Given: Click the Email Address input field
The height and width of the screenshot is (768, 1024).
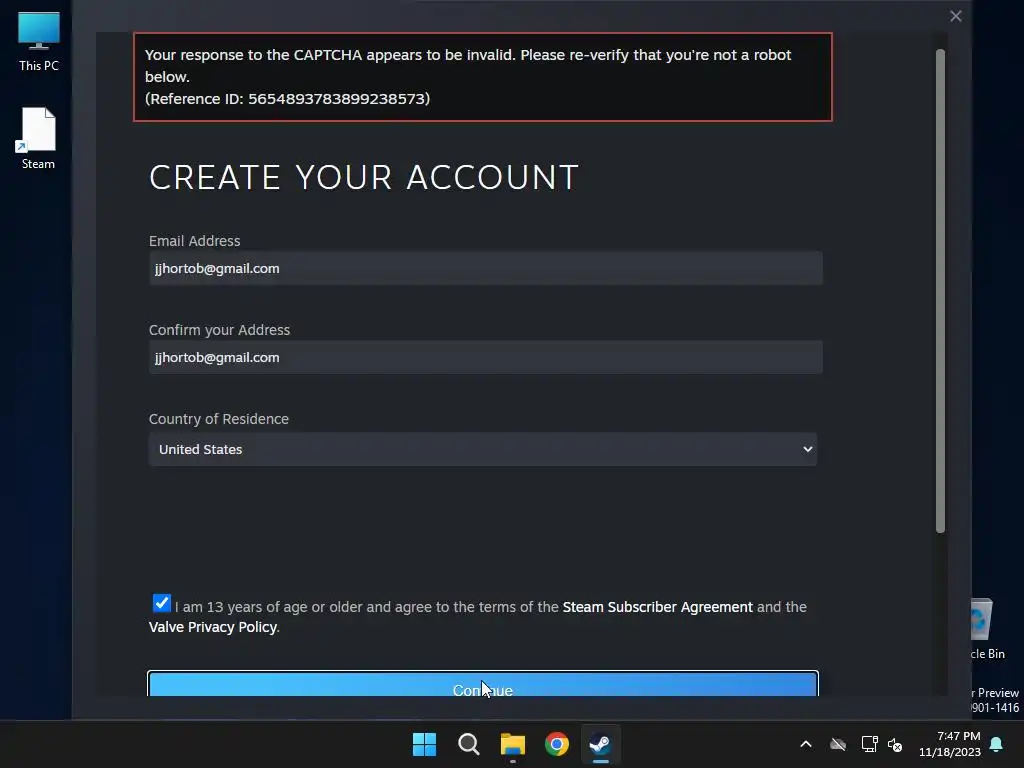Looking at the screenshot, I should click(485, 268).
